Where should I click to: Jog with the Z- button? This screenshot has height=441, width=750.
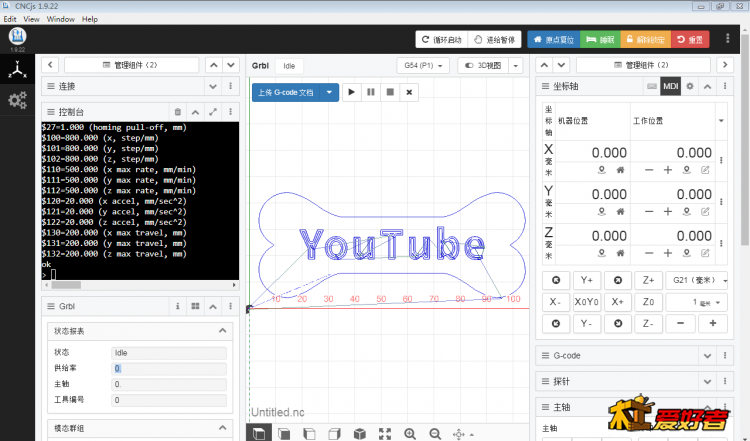click(648, 324)
